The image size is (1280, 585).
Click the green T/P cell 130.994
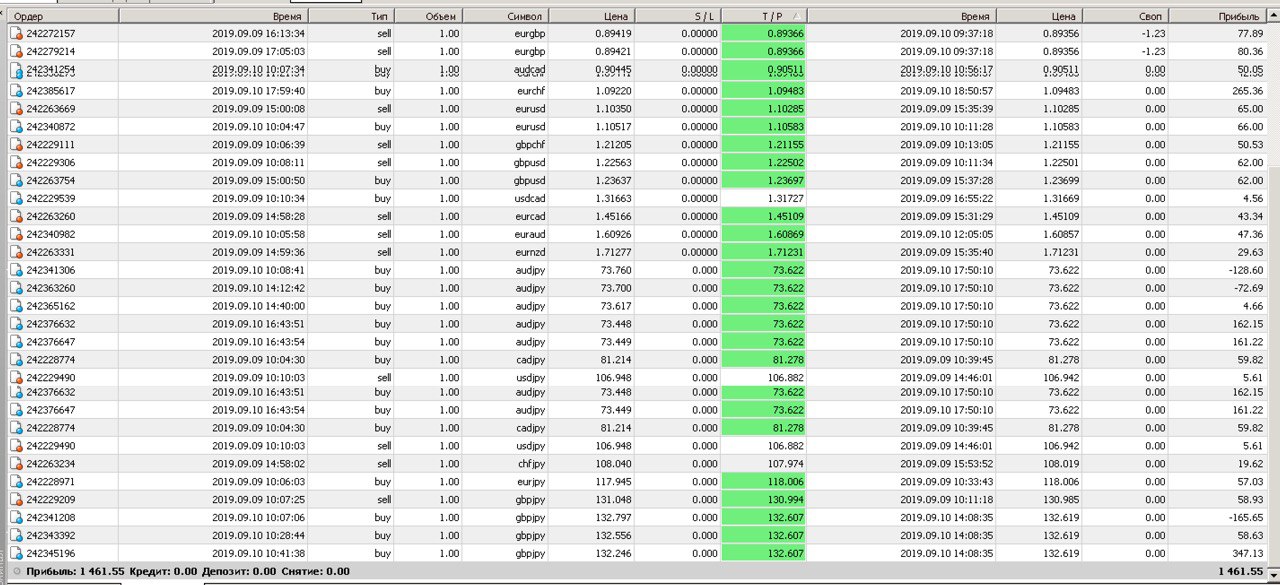click(x=763, y=500)
